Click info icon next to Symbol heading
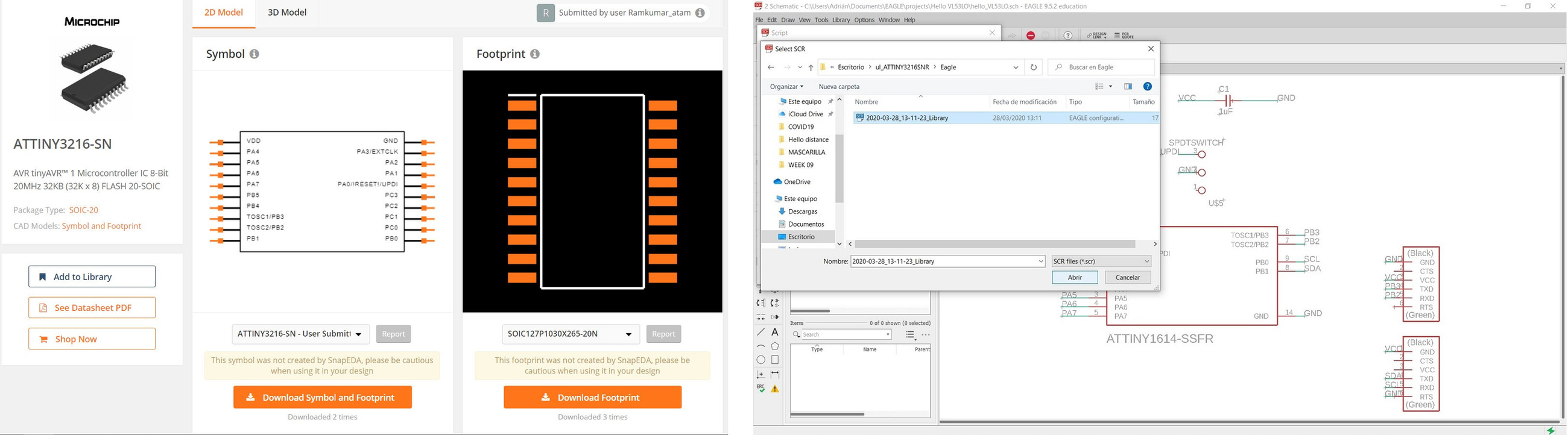Screen dimensions: 1568x435 point(254,54)
